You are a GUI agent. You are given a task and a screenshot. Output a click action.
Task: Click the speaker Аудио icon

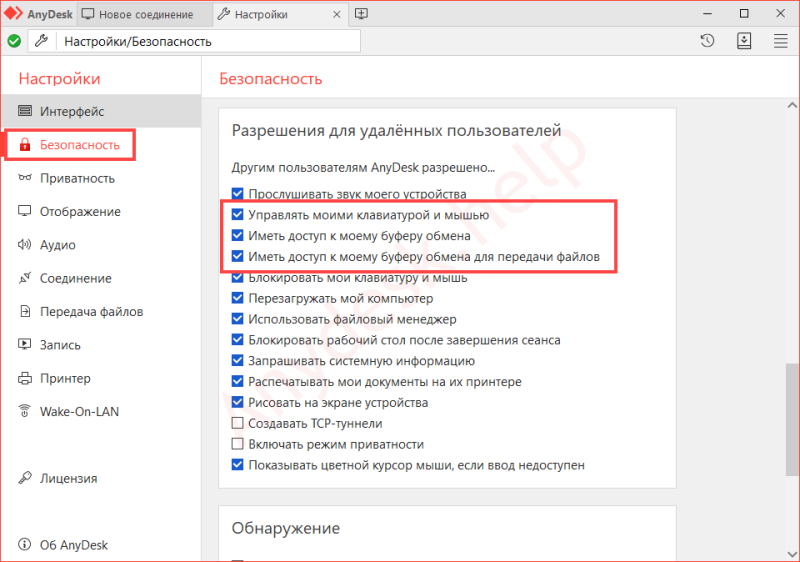[24, 245]
